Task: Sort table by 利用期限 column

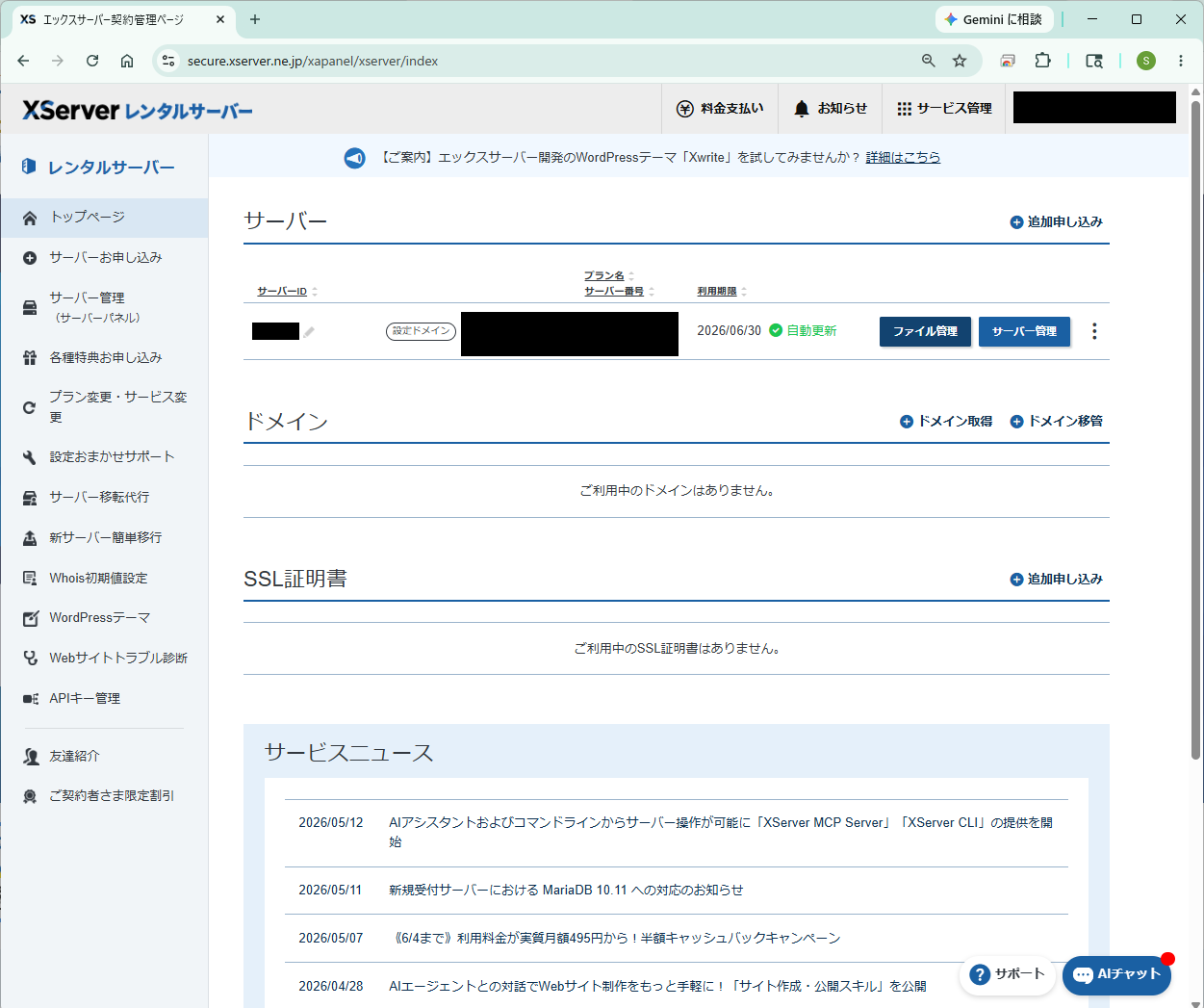Action: point(722,291)
